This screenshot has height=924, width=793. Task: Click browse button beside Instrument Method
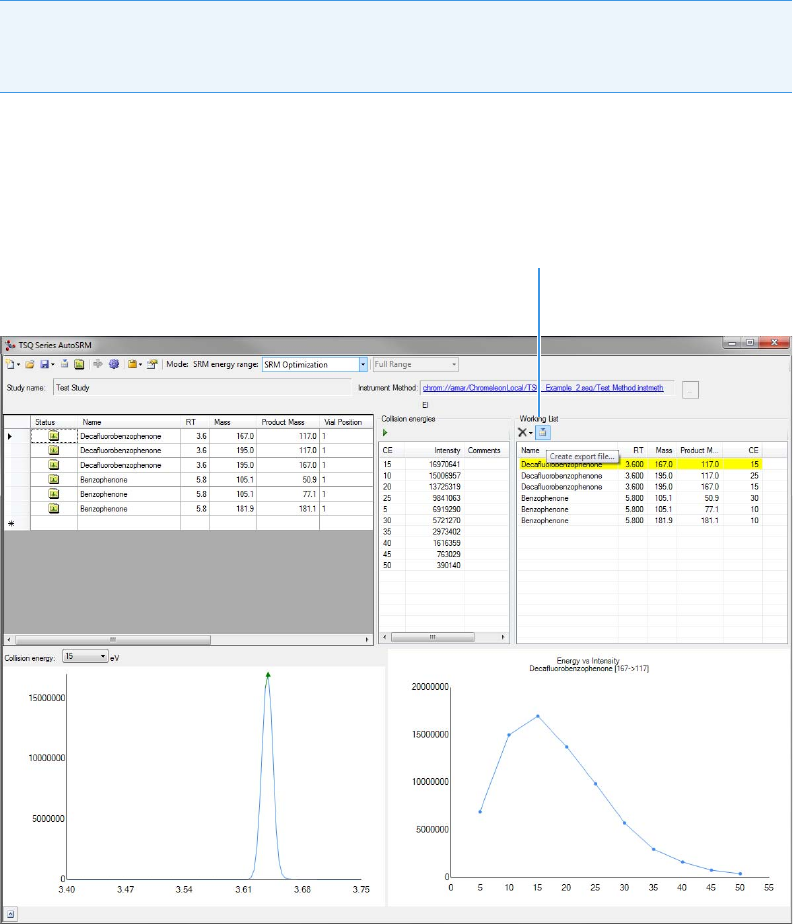point(690,388)
